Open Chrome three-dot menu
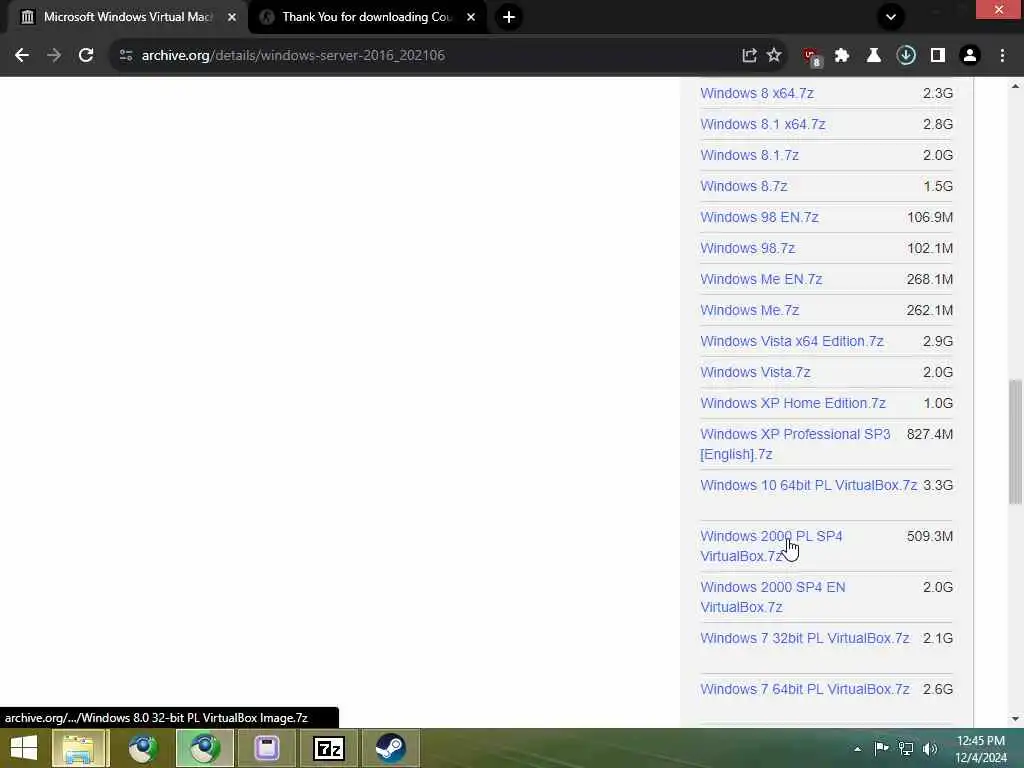The width and height of the screenshot is (1024, 768). click(1002, 56)
